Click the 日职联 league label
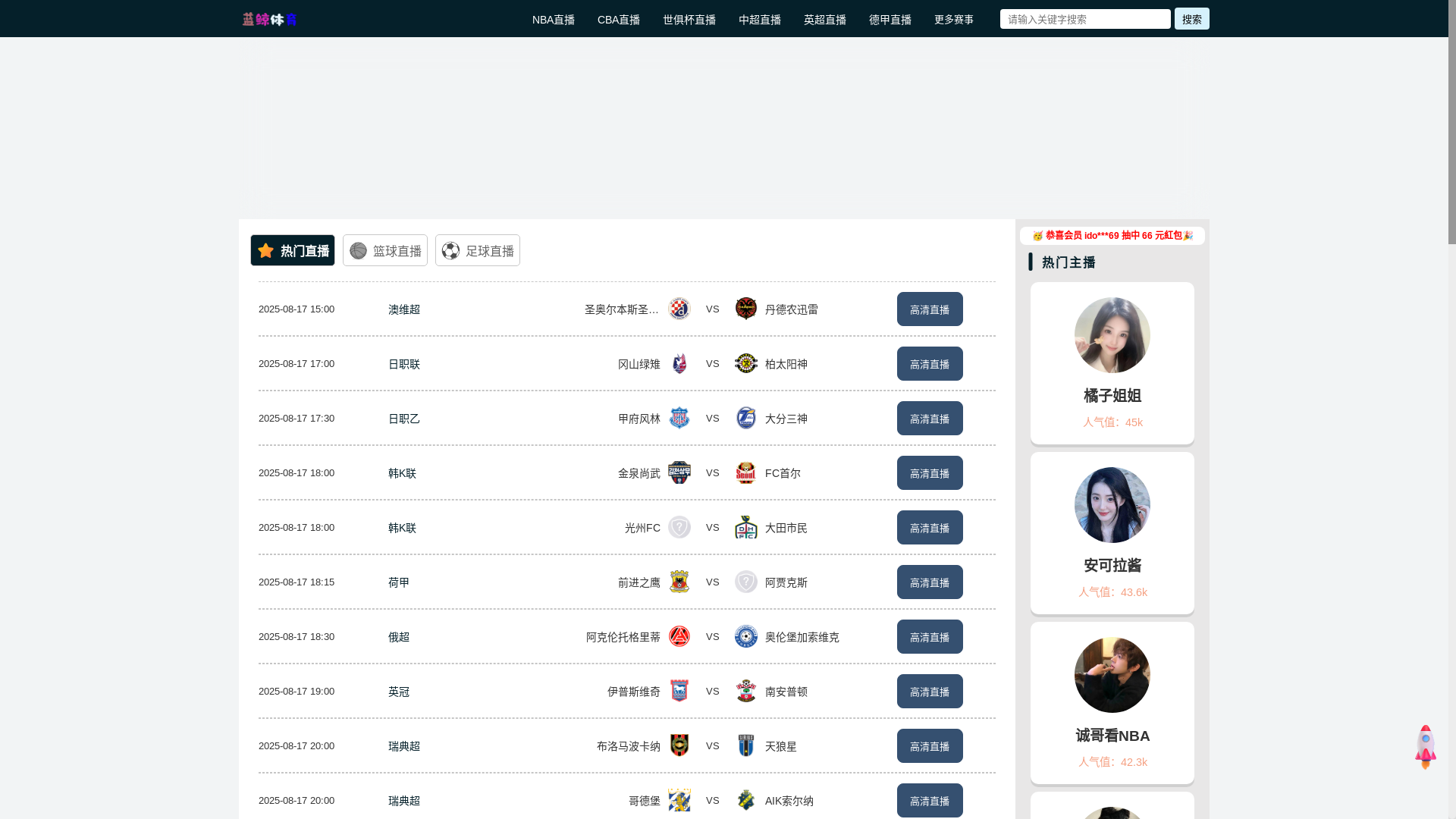Viewport: 1456px width, 819px height. tap(404, 364)
